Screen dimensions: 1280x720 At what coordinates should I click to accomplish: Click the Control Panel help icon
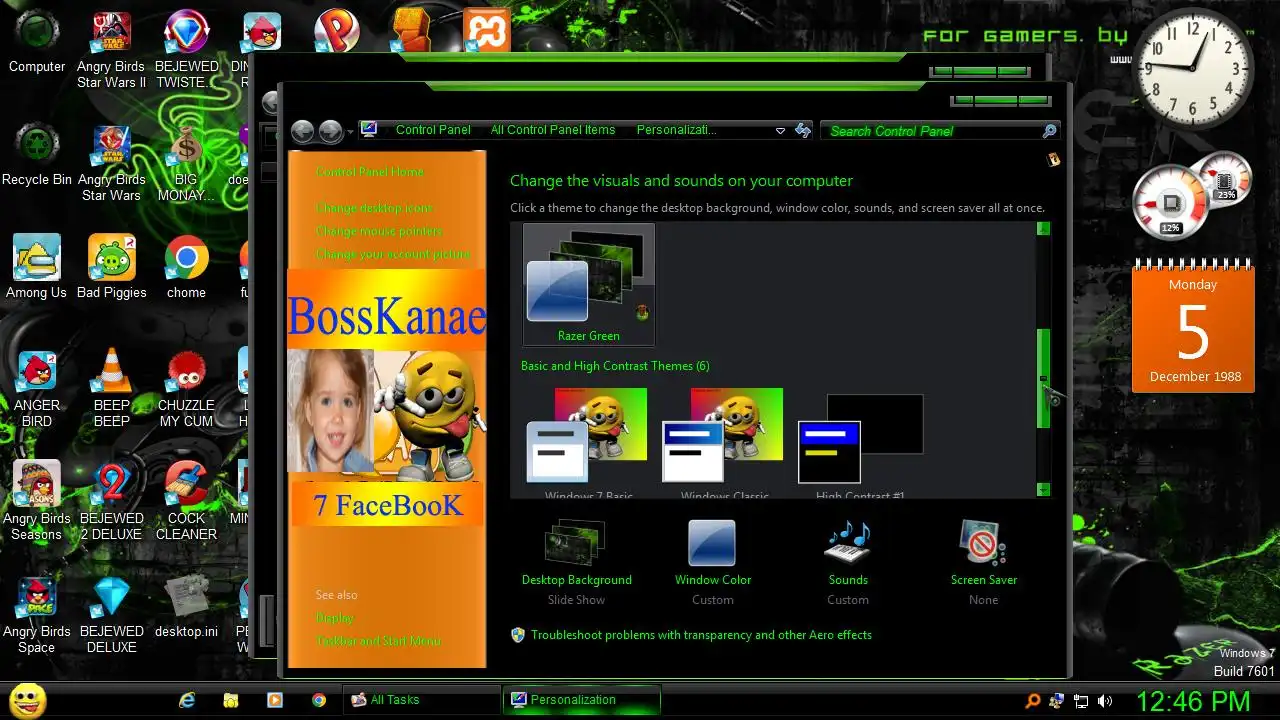tap(1053, 160)
